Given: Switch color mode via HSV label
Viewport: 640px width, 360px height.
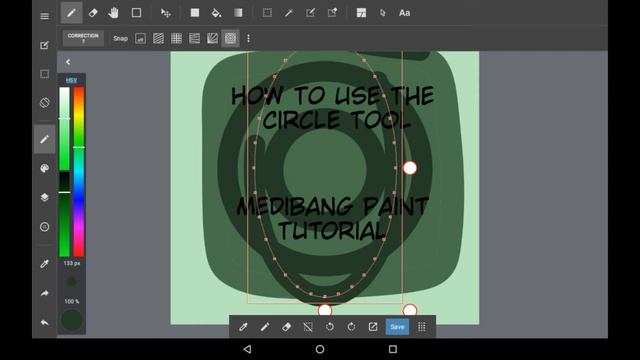Looking at the screenshot, I should coord(71,80).
